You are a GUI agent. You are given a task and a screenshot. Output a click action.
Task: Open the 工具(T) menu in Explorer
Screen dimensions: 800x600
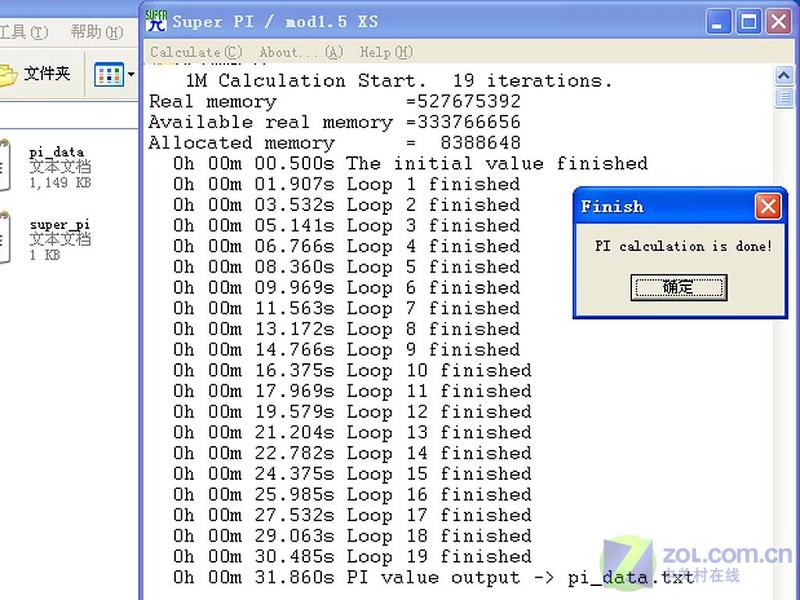point(24,32)
